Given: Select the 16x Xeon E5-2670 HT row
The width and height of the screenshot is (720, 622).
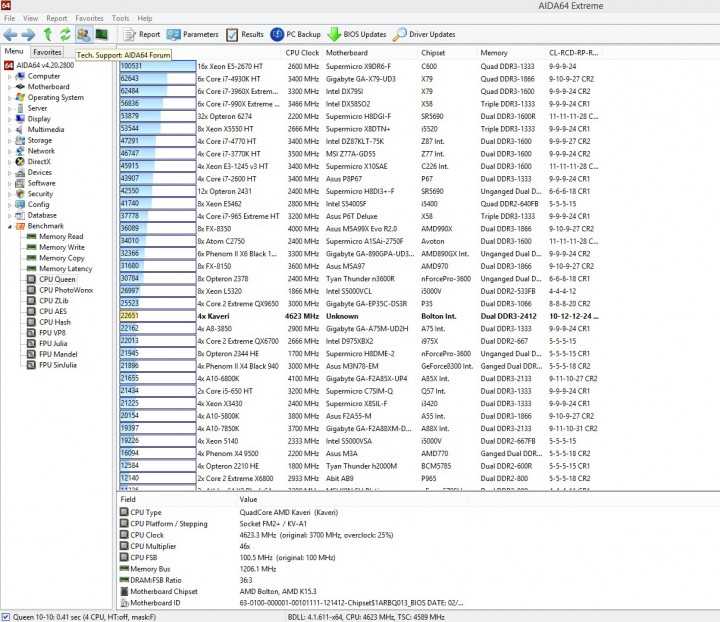Looking at the screenshot, I should pyautogui.click(x=359, y=67).
